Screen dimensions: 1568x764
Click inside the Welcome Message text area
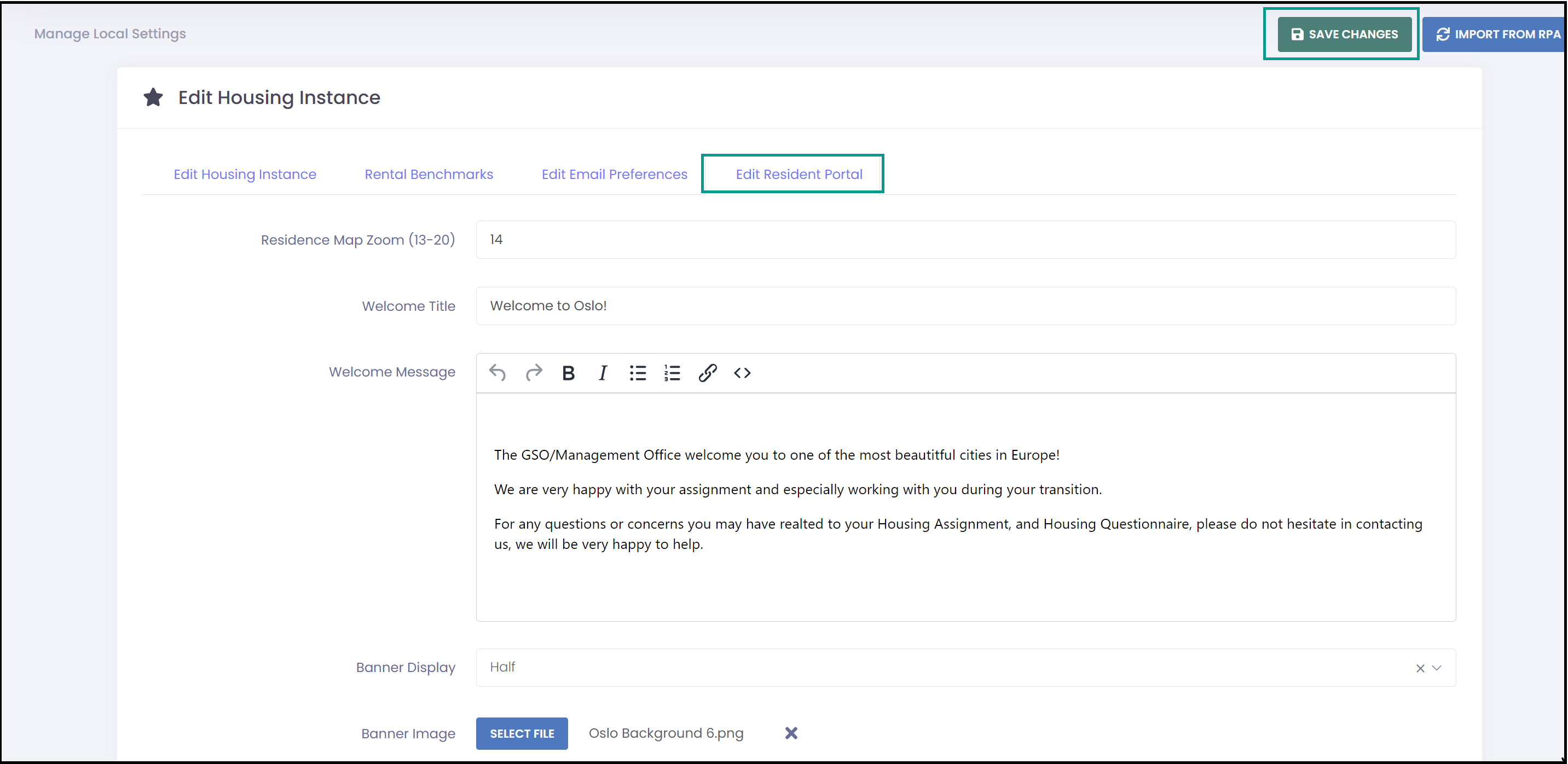[x=966, y=506]
